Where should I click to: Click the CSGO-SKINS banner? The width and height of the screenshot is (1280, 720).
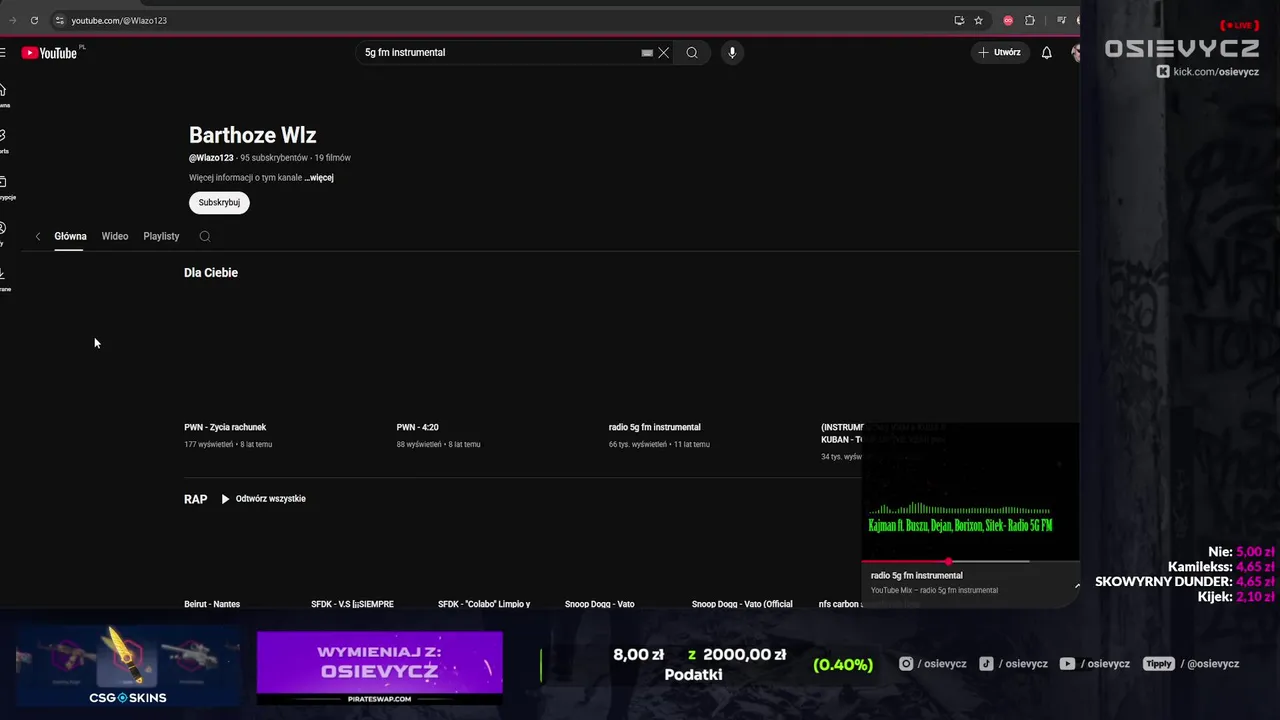coord(128,666)
